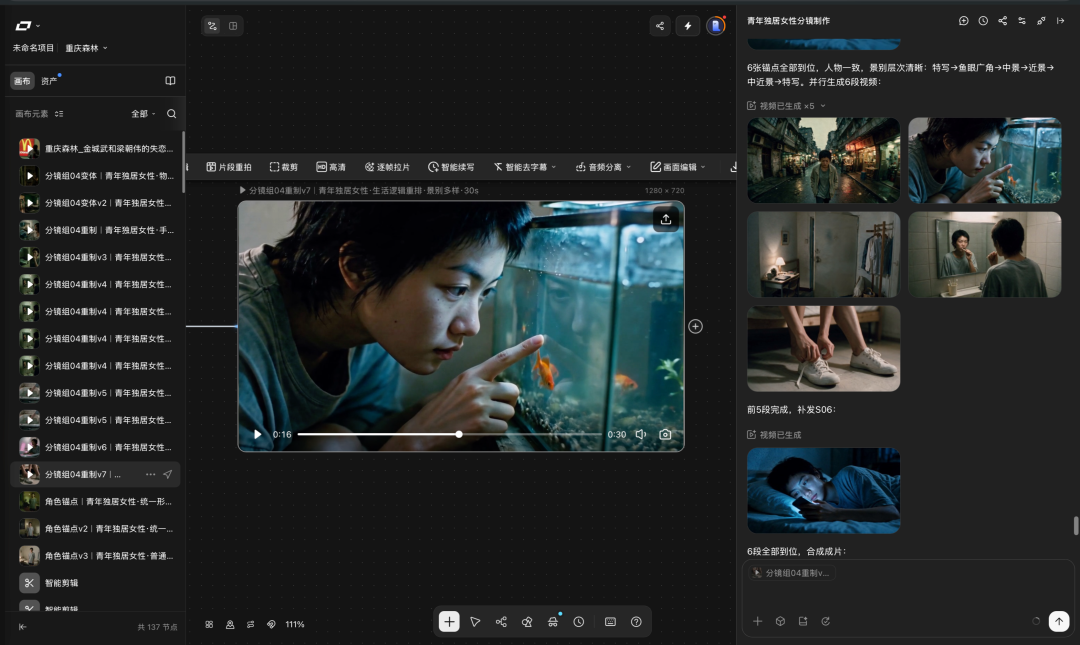Send message with the up arrow button
Viewport: 1080px width, 645px height.
point(1059,621)
